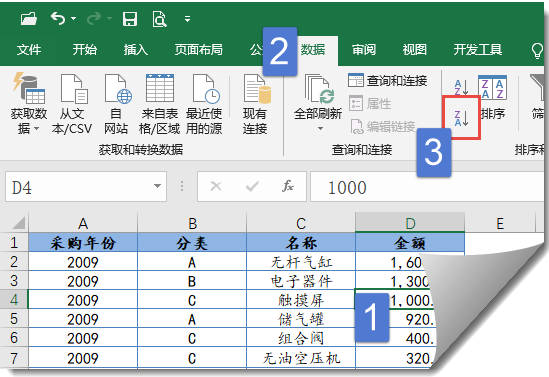Select row 1 header
Image resolution: width=549 pixels, height=377 pixels.
point(14,242)
